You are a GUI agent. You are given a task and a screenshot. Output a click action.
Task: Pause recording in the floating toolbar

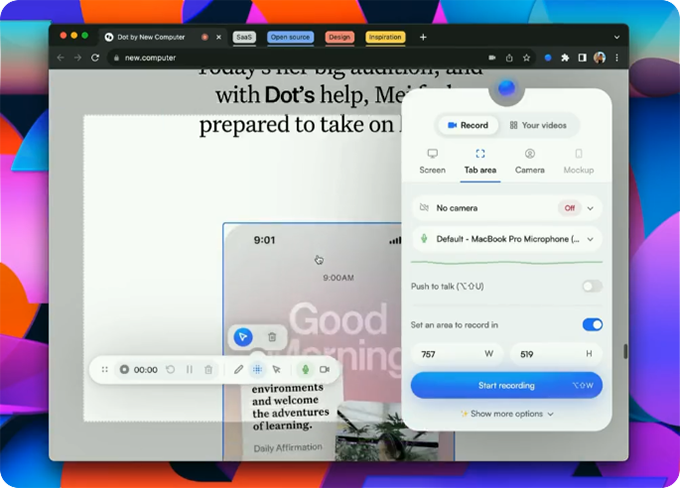pyautogui.click(x=190, y=370)
